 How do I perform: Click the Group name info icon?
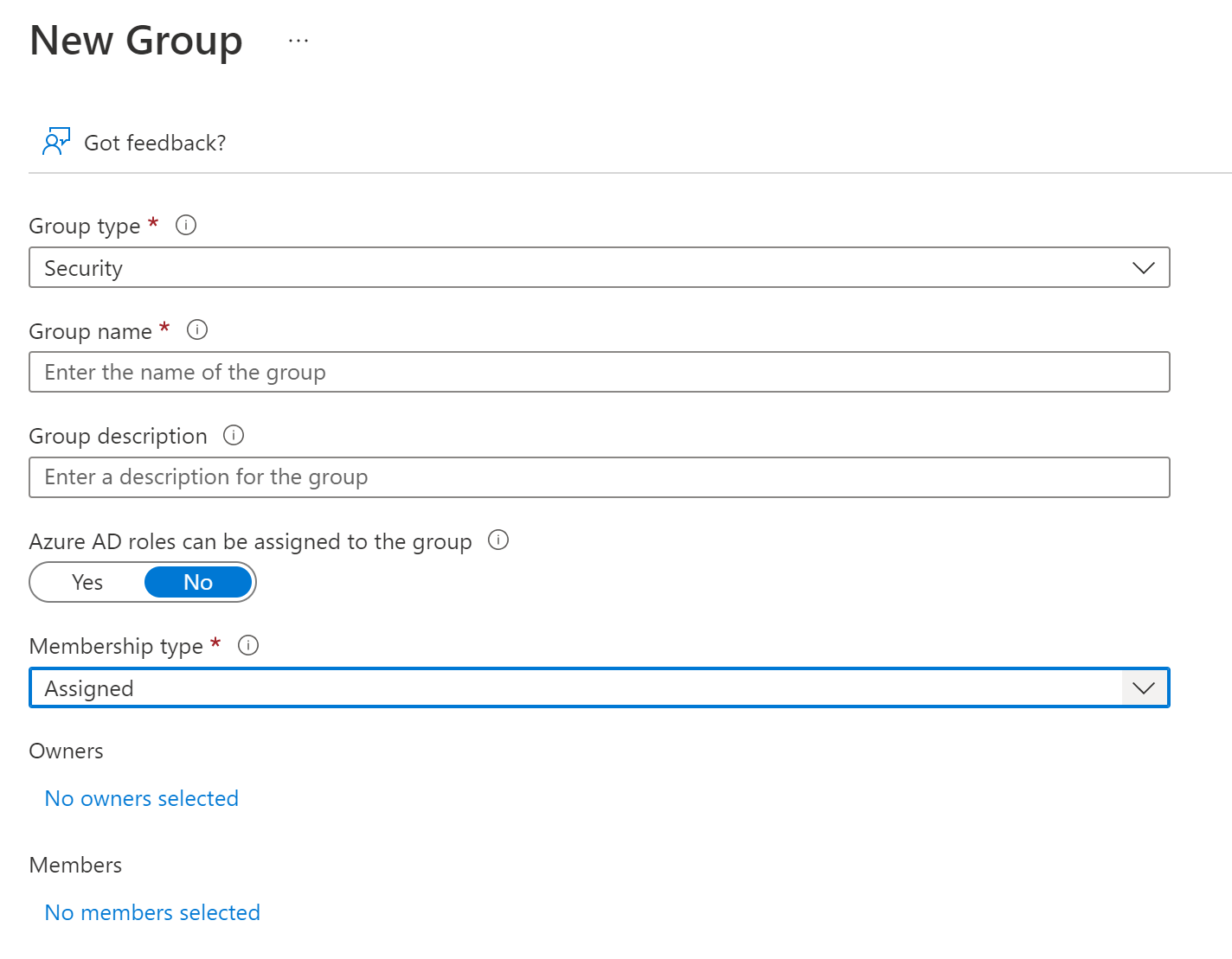pos(197,329)
